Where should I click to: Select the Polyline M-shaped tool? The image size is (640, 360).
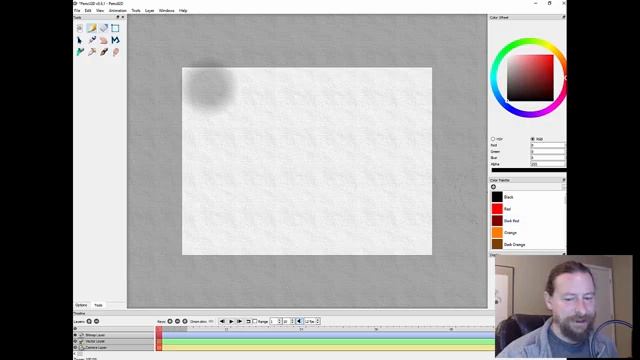(x=116, y=40)
